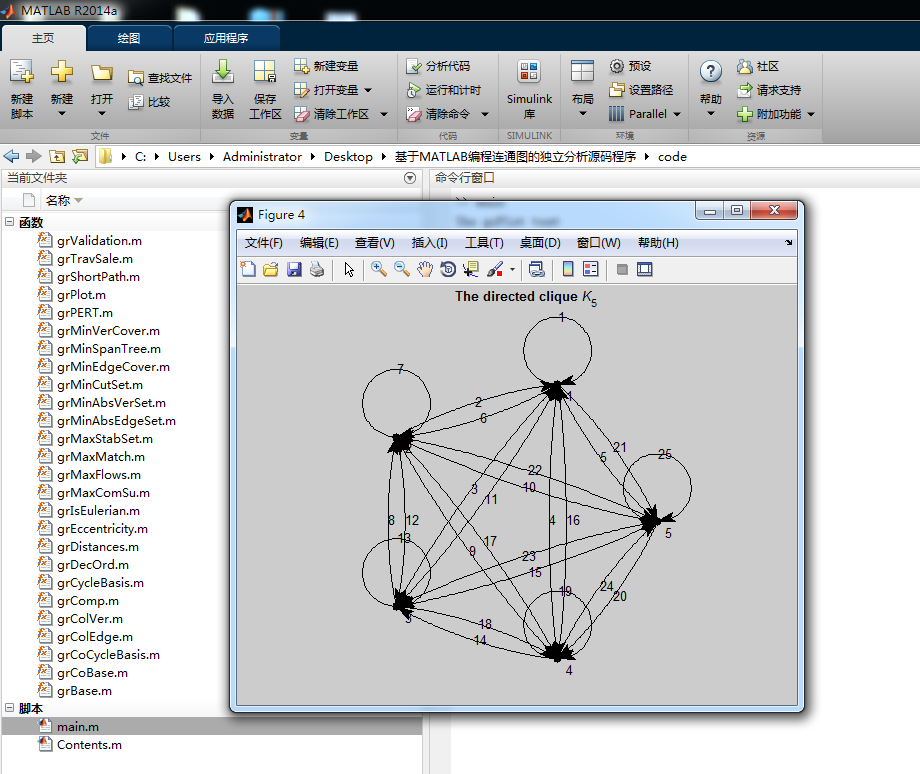The width and height of the screenshot is (920, 774).
Task: Toggle the Rotate 3D tool
Action: click(x=448, y=269)
